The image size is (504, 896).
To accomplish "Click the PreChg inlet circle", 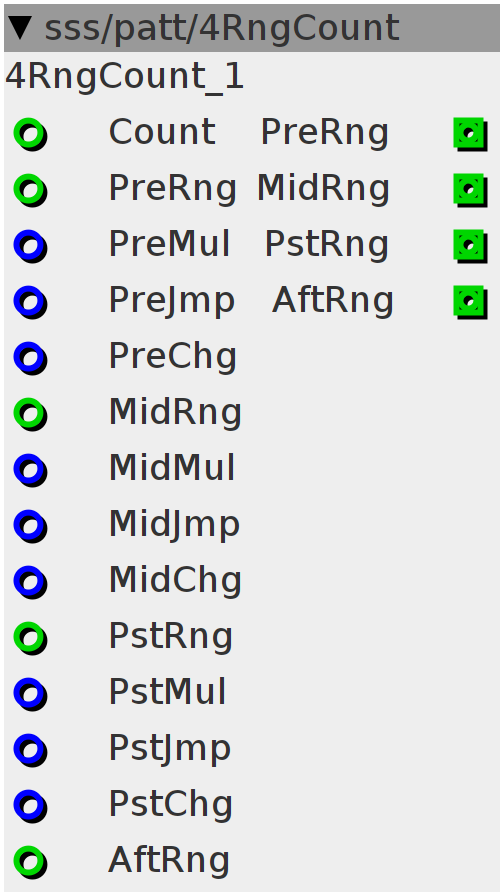I will [30, 358].
